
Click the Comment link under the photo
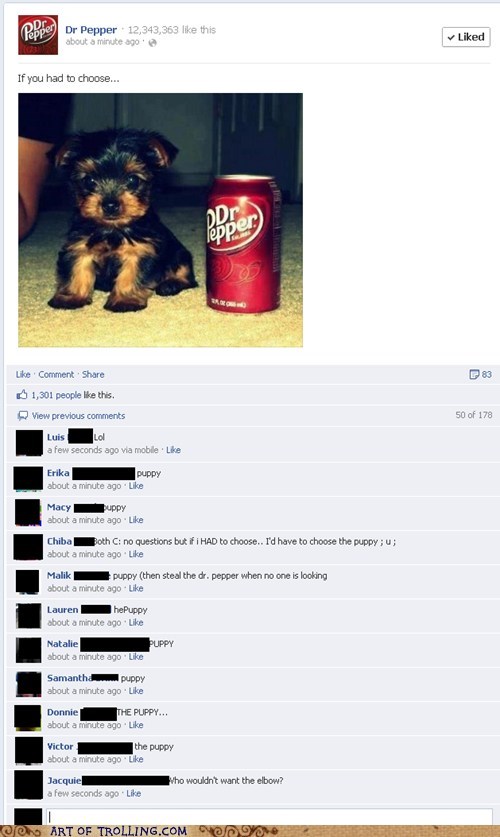[56, 374]
